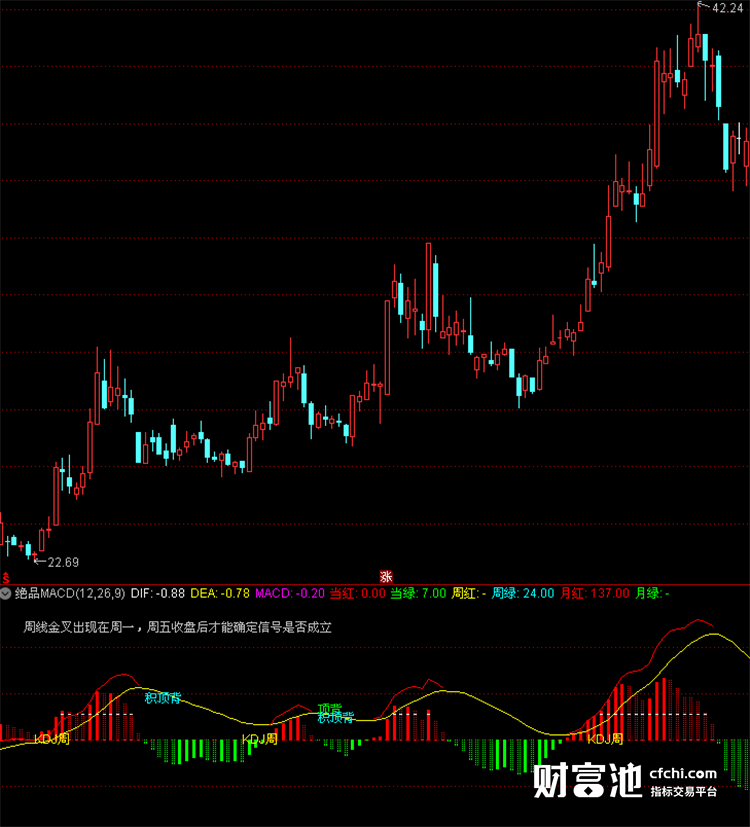Click the green 顶背 signal marker
This screenshot has height=827, width=750.
[330, 708]
